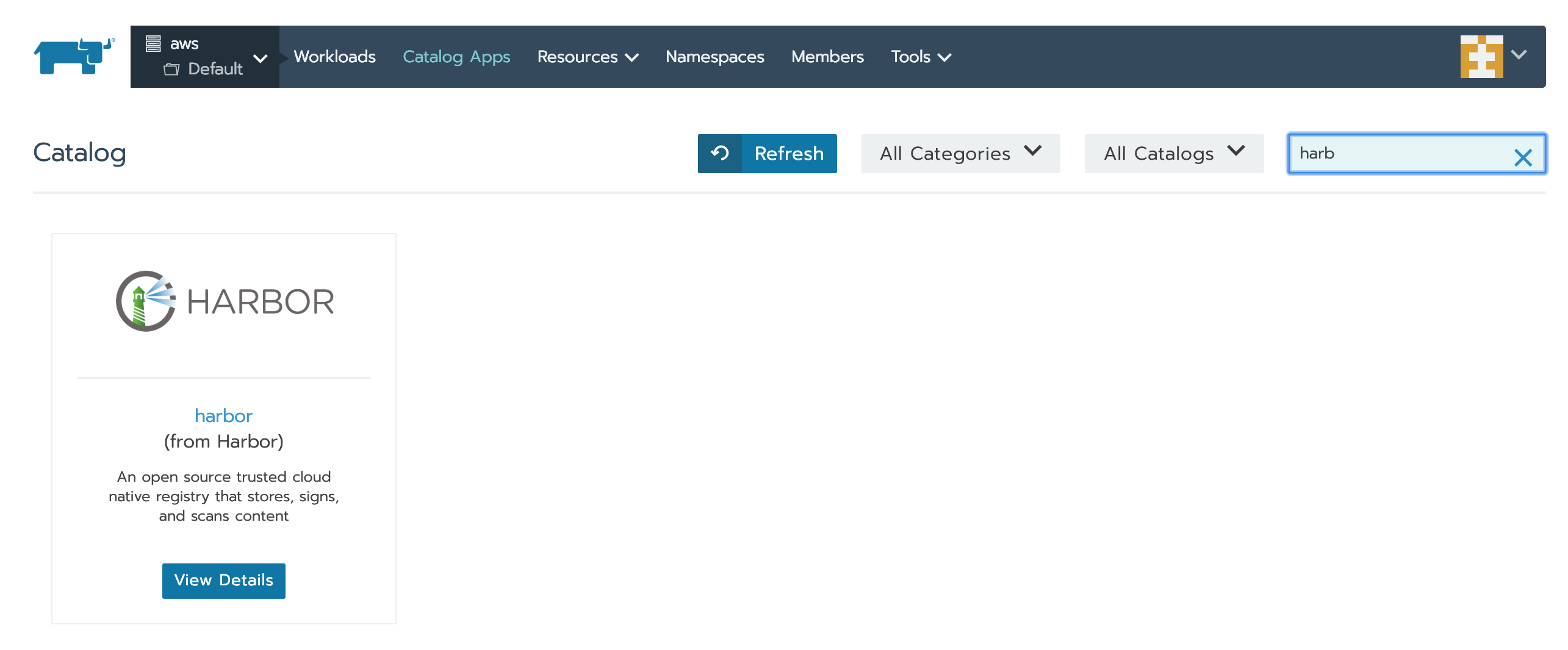Open the harbor chart link
Image resolution: width=1568 pixels, height=650 pixels.
click(x=223, y=415)
